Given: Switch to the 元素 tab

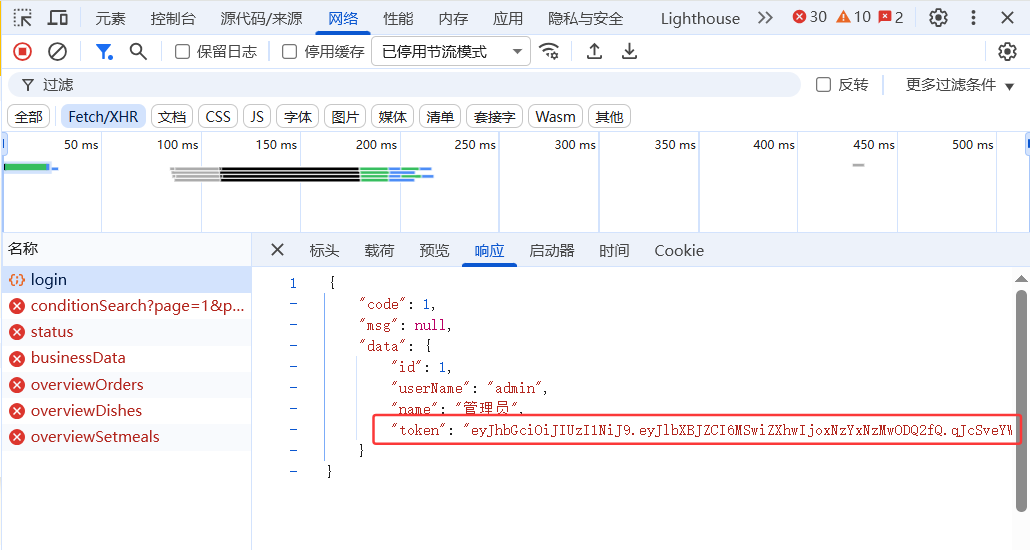Looking at the screenshot, I should [x=110, y=18].
